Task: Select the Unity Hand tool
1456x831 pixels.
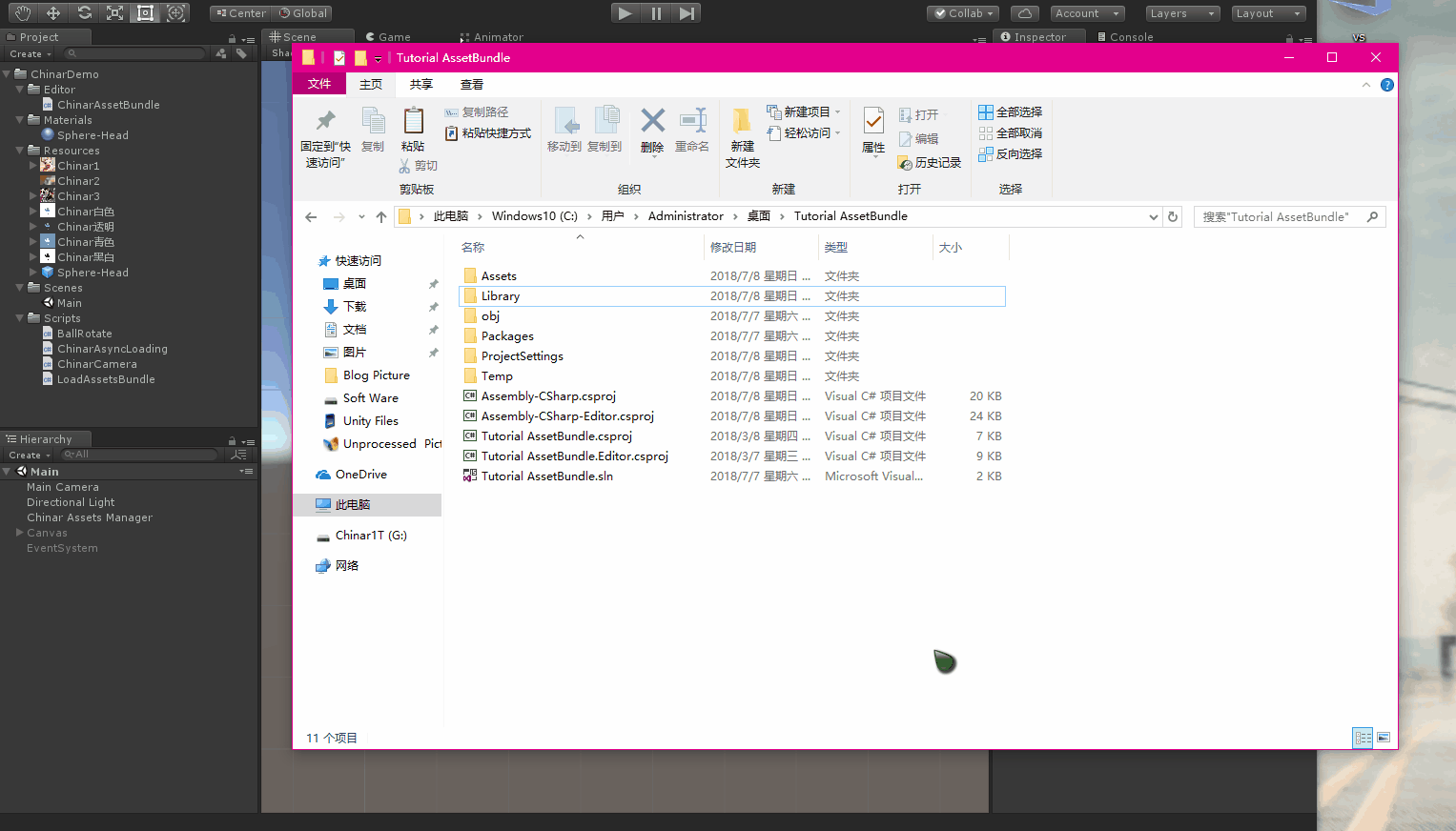Action: (x=23, y=13)
